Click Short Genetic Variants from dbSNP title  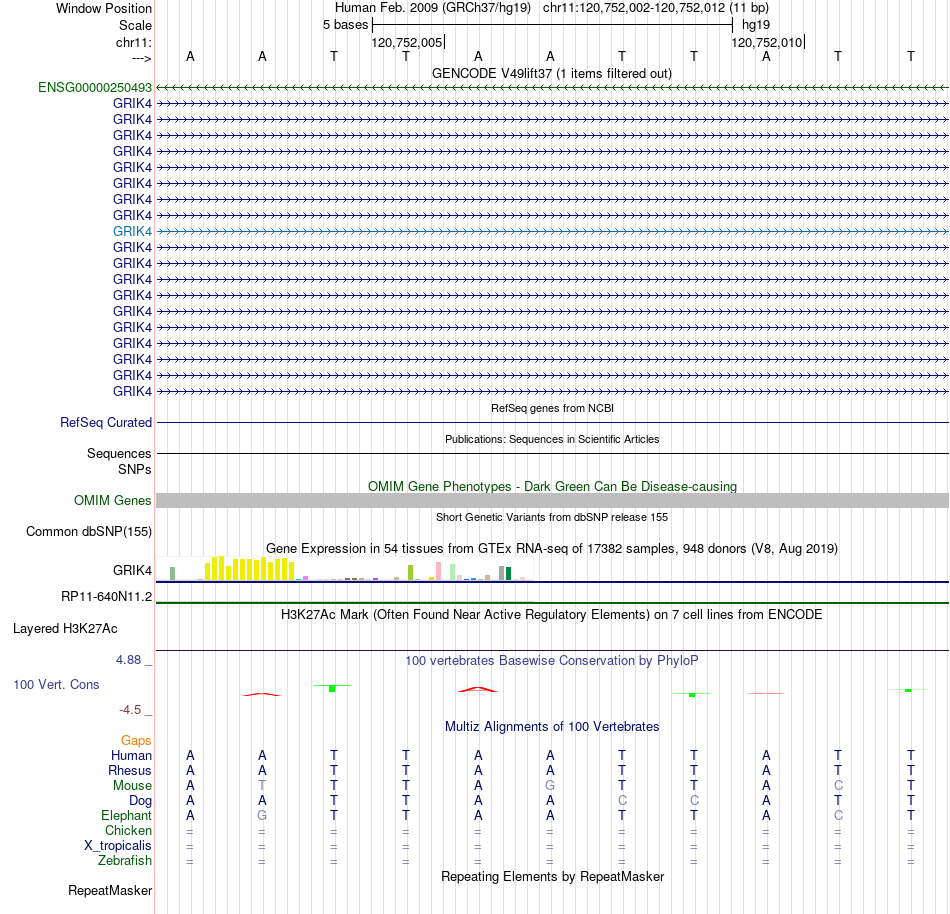[552, 517]
